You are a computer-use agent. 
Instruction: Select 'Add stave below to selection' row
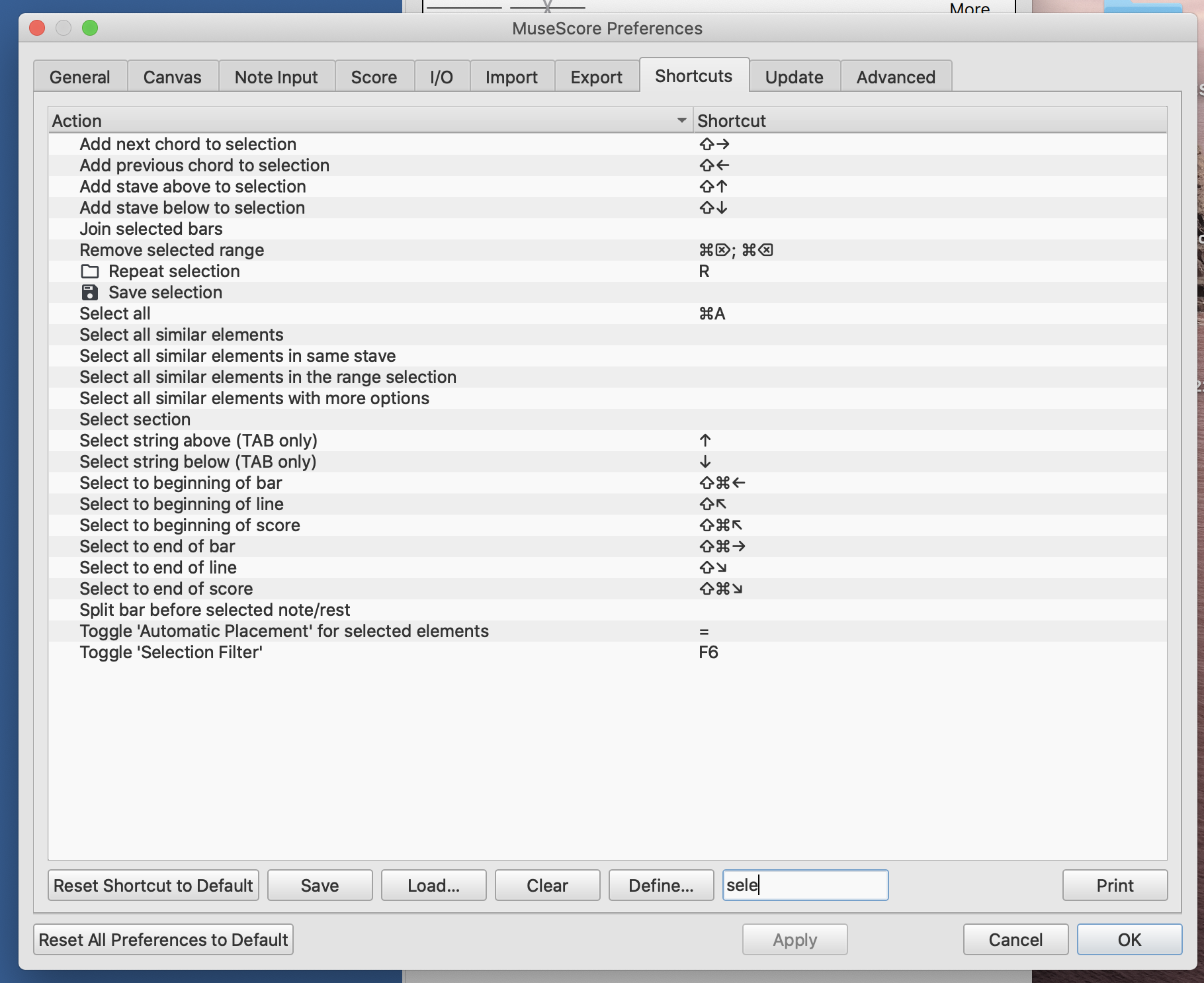click(x=607, y=208)
